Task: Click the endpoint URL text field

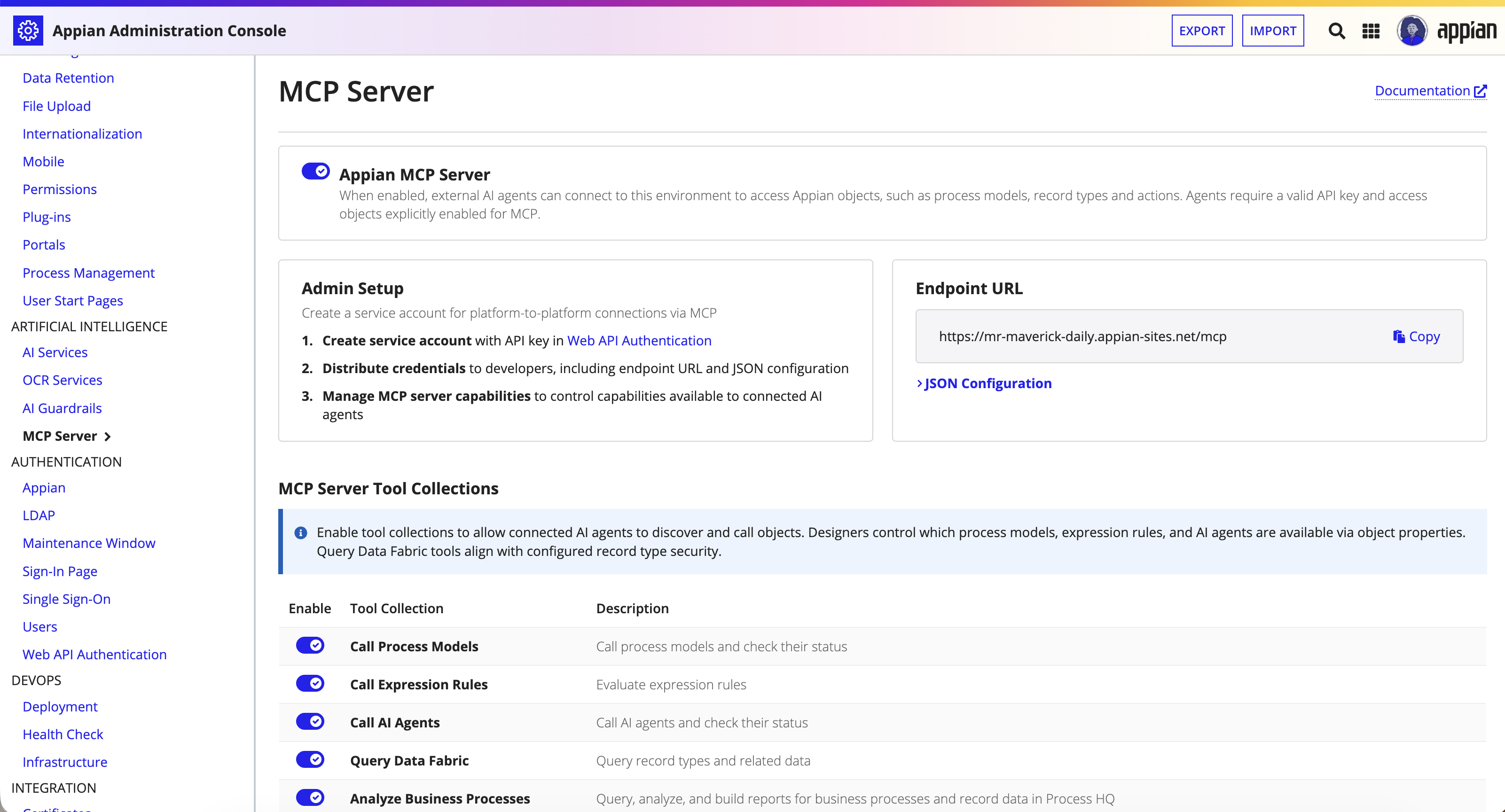Action: [1189, 336]
